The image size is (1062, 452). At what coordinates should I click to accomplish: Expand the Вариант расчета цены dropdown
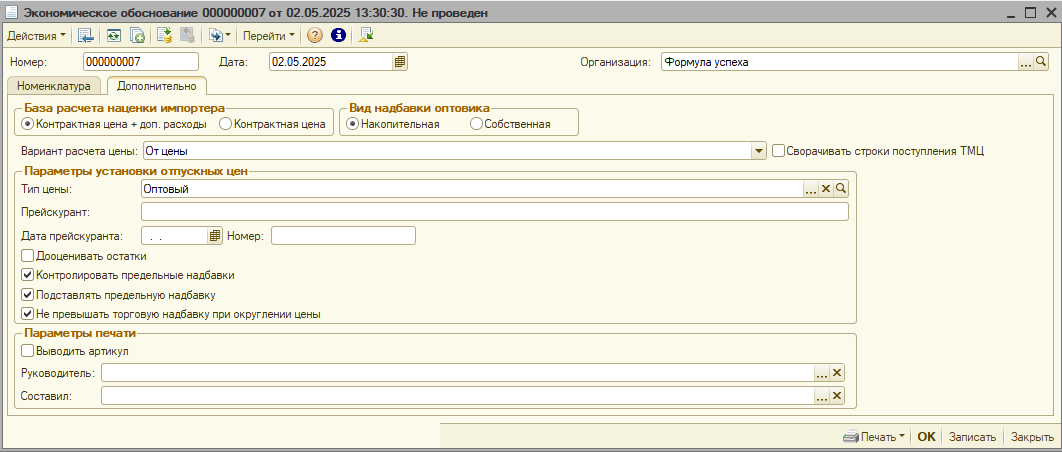(758, 151)
